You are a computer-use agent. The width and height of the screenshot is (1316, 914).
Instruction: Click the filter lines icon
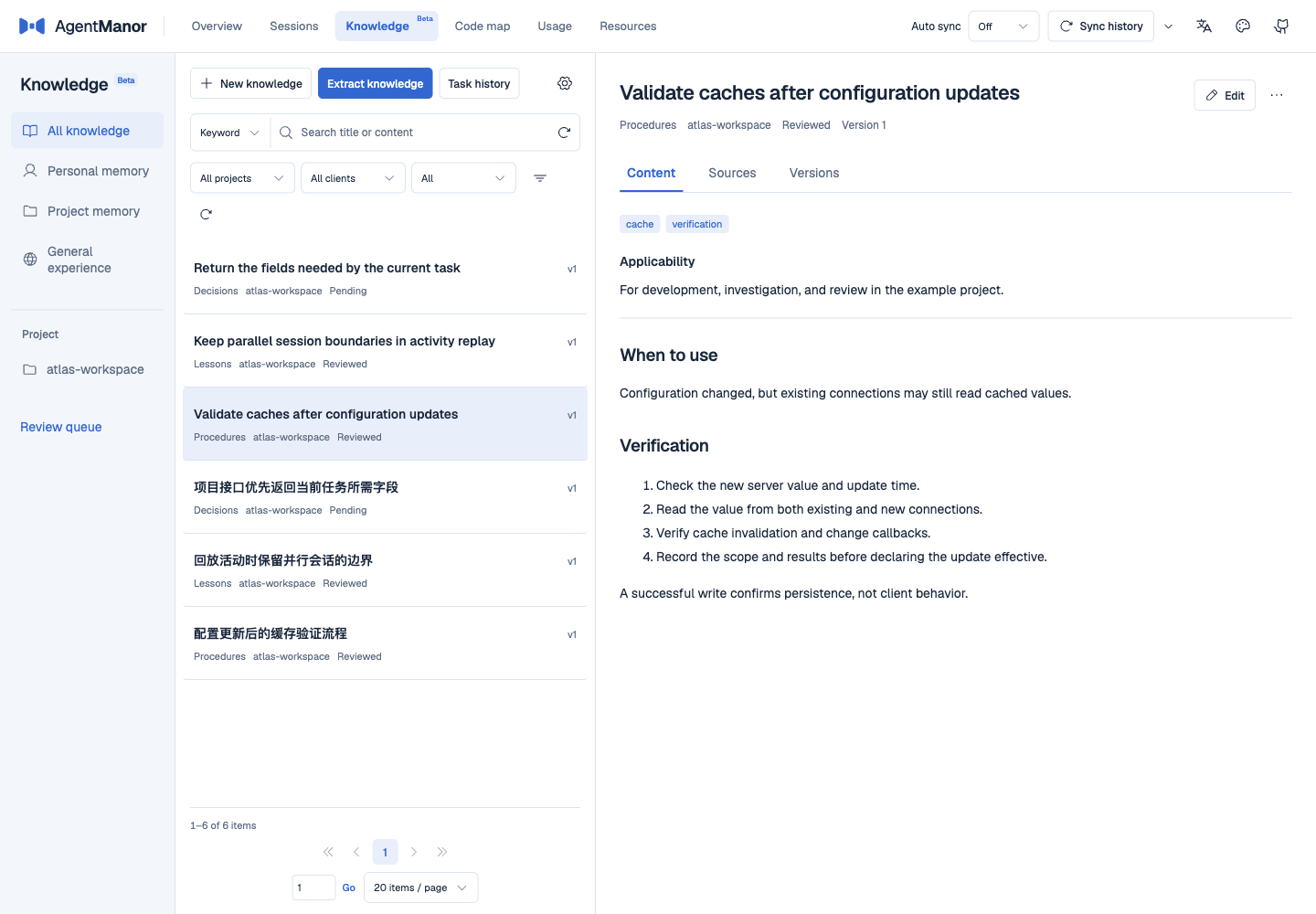pyautogui.click(x=540, y=178)
